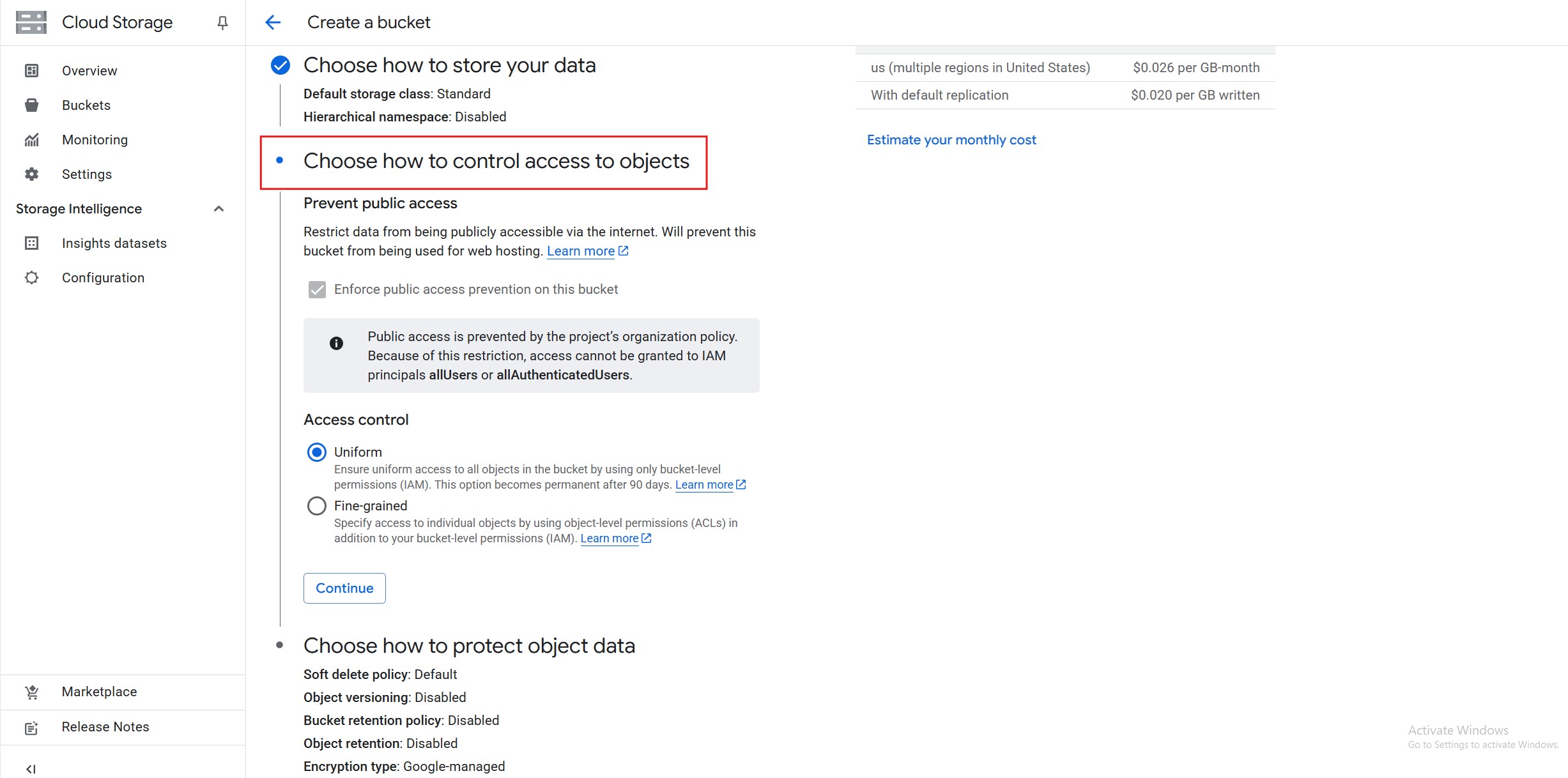Open Monitoring via its chart icon
This screenshot has height=778, width=1568.
[31, 140]
